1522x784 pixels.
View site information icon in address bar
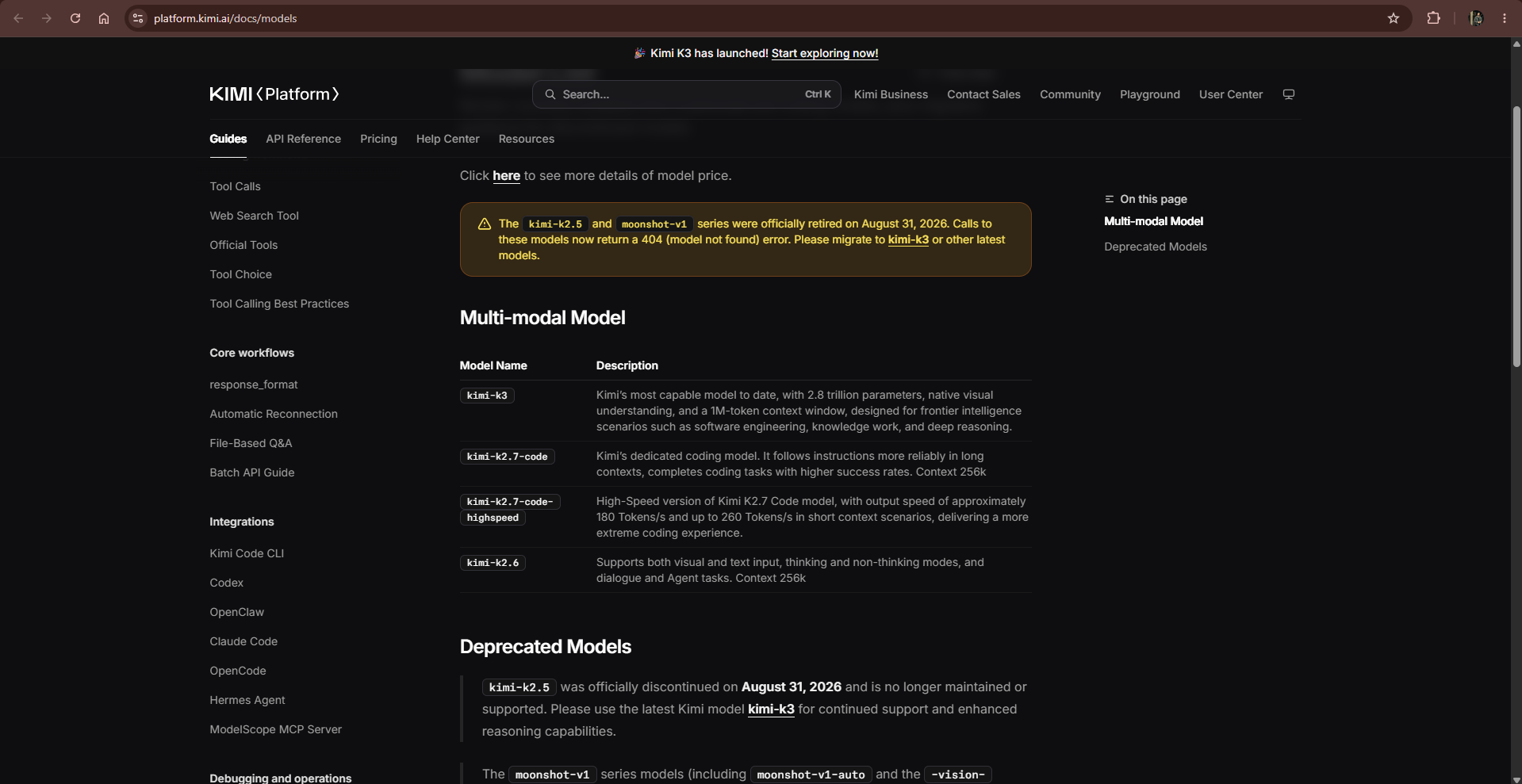(x=138, y=18)
